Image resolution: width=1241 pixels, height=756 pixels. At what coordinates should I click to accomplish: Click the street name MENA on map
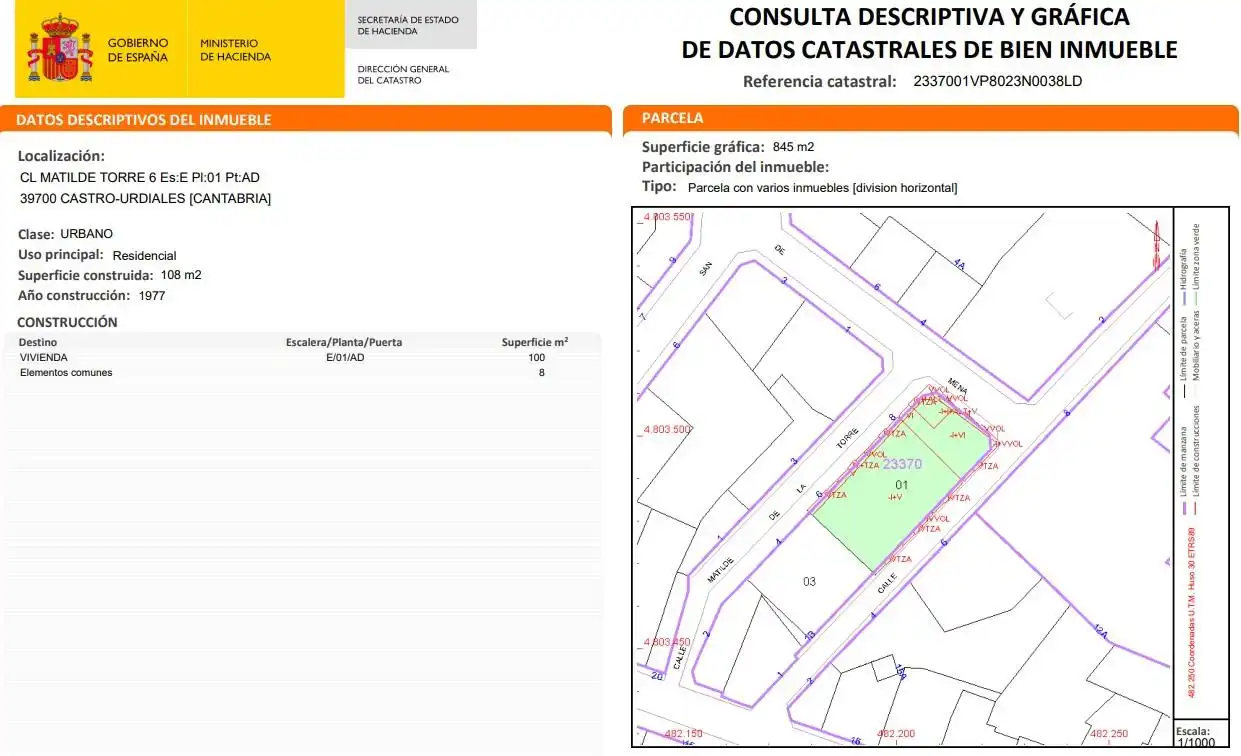click(x=958, y=388)
